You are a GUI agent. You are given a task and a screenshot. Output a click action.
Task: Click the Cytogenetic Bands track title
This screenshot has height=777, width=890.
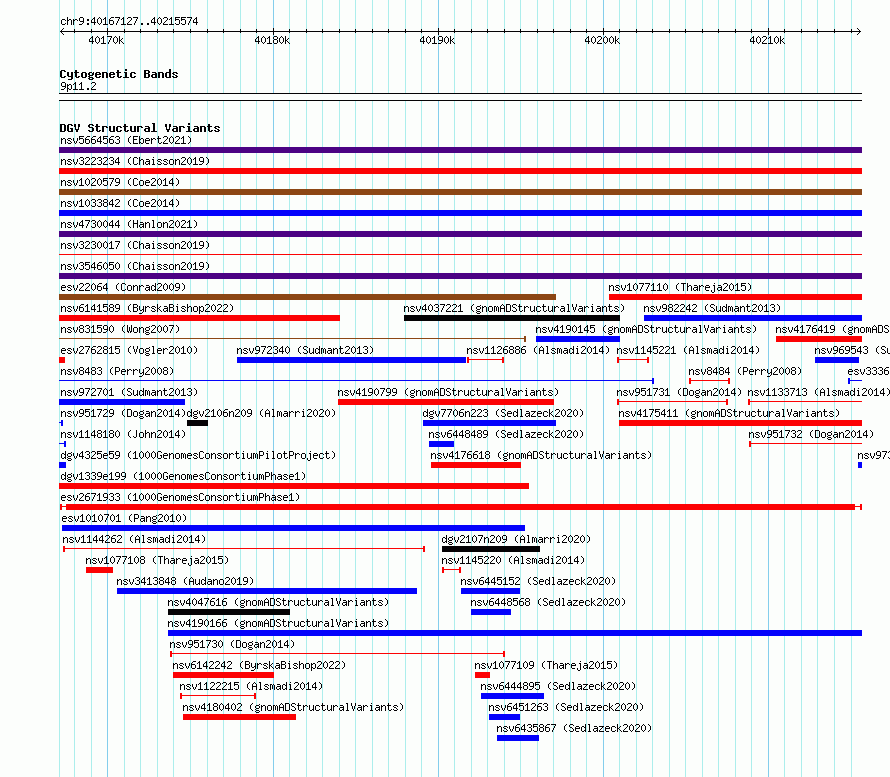[x=119, y=74]
